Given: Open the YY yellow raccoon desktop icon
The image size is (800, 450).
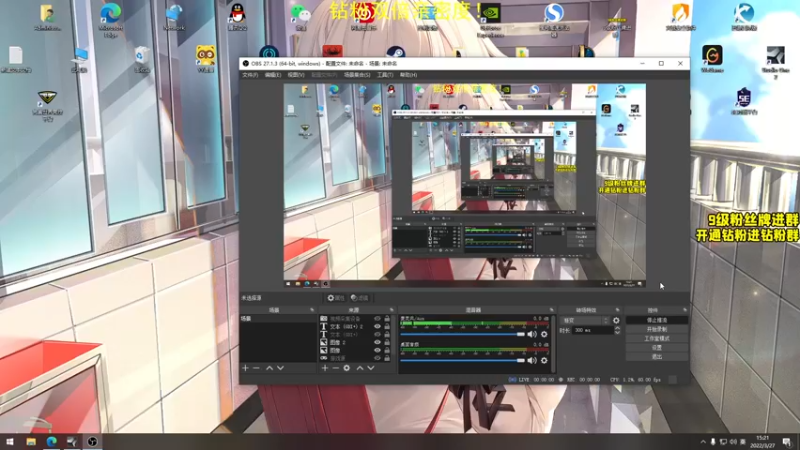Looking at the screenshot, I should pos(205,59).
